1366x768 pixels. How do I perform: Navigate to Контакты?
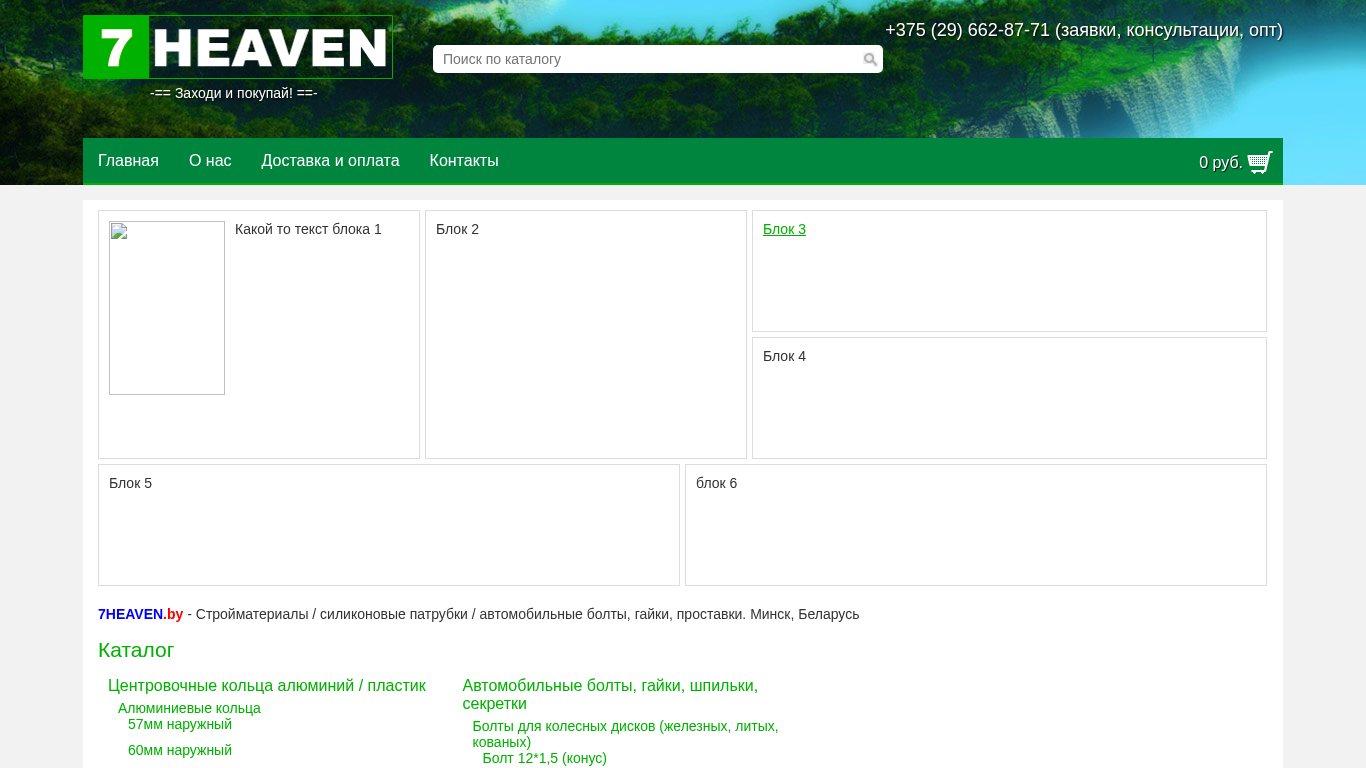464,161
